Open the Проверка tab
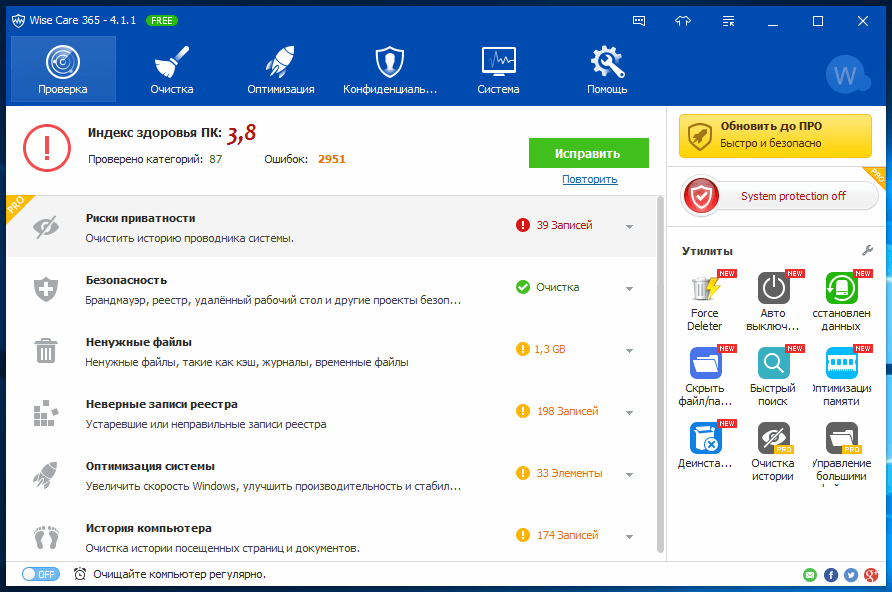Viewport: 892px width, 592px height. click(63, 69)
